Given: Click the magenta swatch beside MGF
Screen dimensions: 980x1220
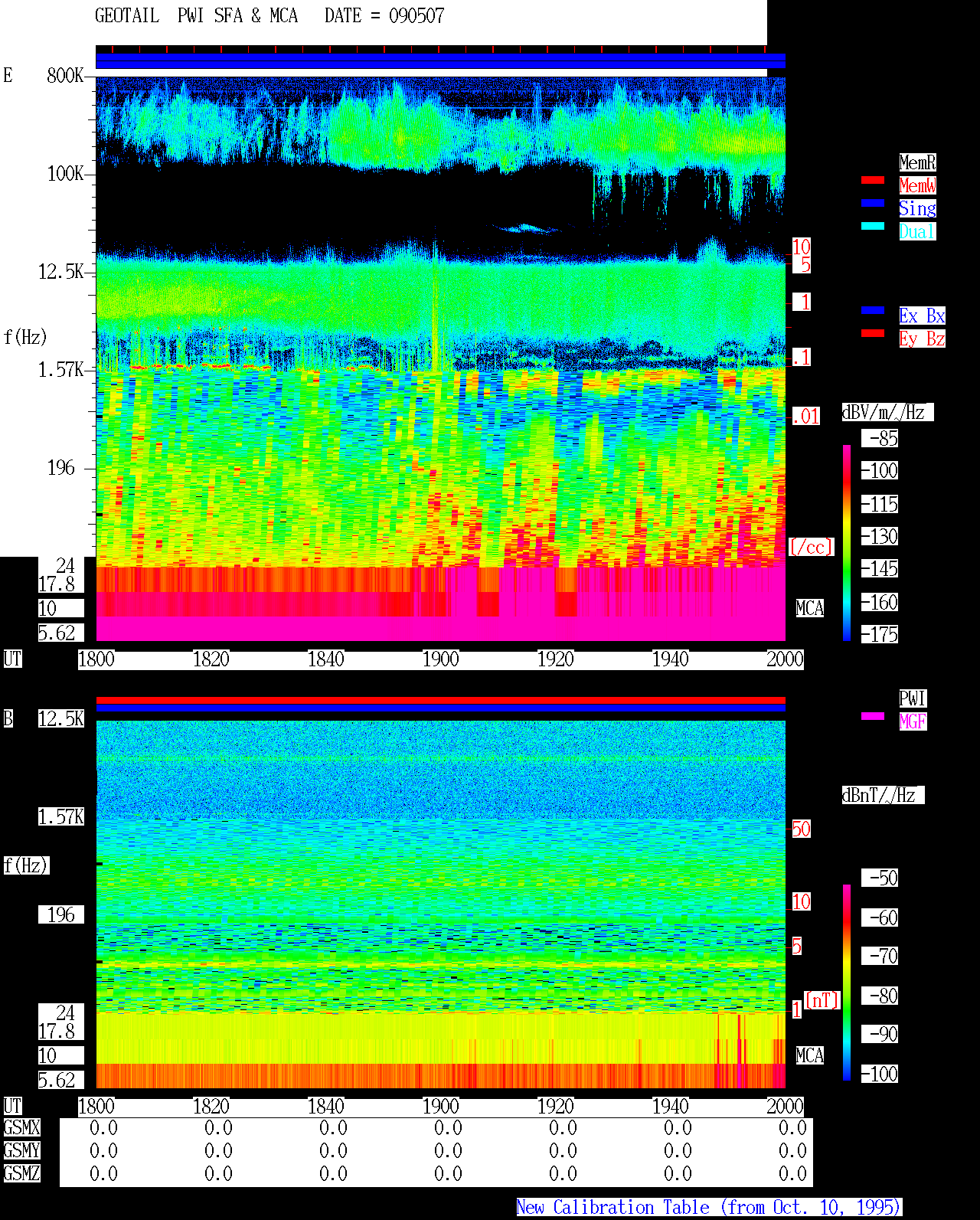Looking at the screenshot, I should coord(873,716).
